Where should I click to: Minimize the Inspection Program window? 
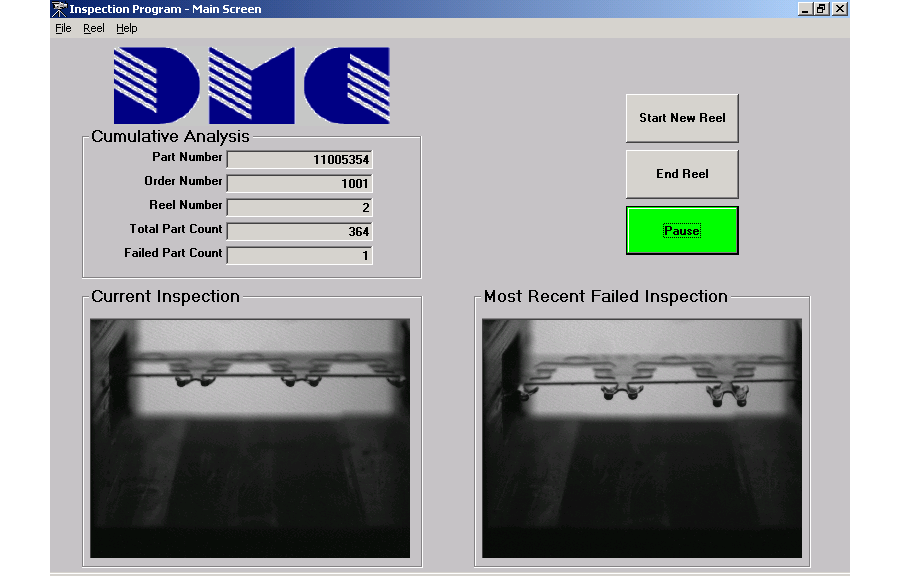pyautogui.click(x=805, y=9)
